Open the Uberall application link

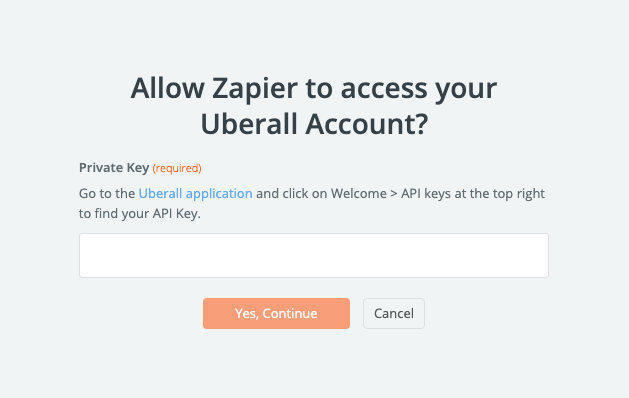click(195, 193)
